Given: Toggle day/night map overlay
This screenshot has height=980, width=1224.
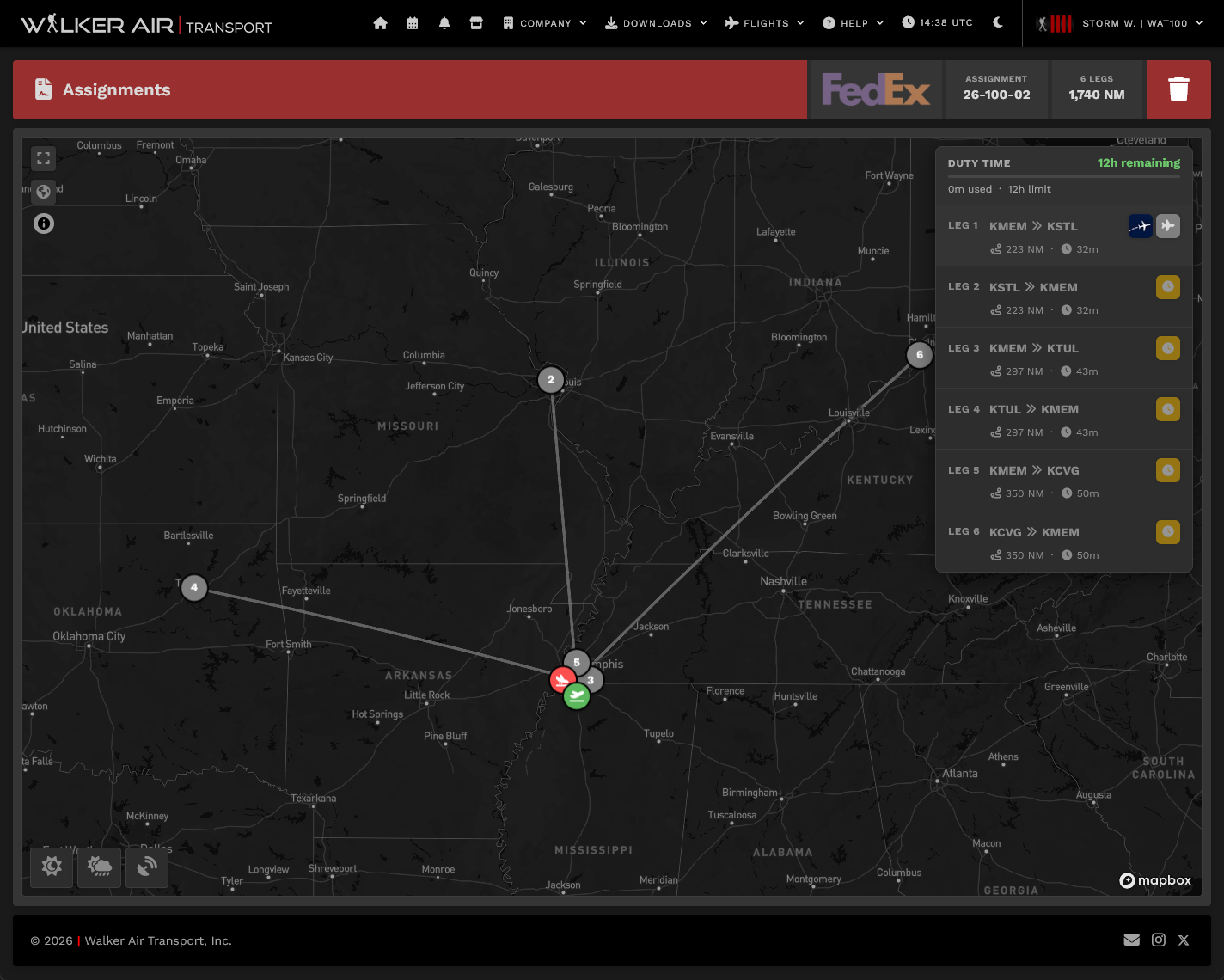Looking at the screenshot, I should (x=52, y=867).
